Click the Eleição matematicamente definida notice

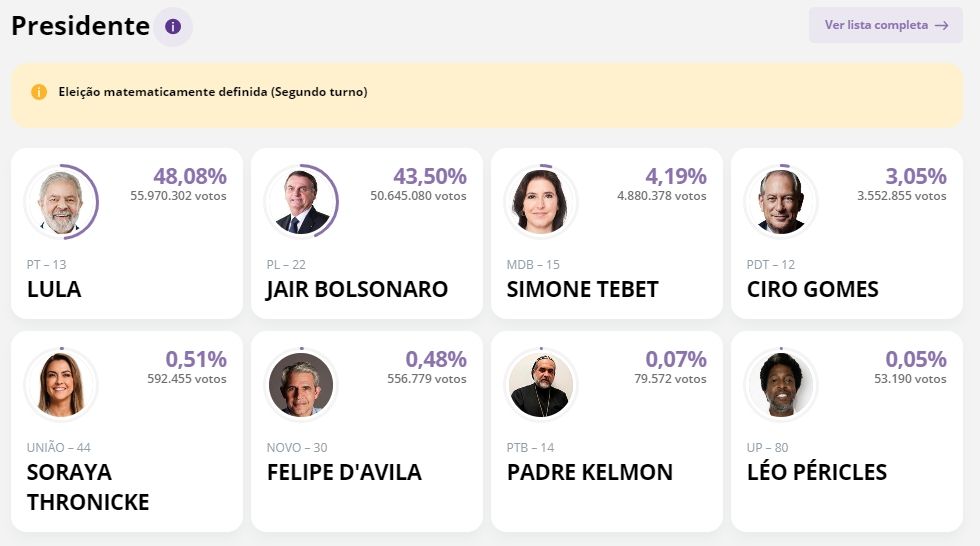click(x=213, y=92)
